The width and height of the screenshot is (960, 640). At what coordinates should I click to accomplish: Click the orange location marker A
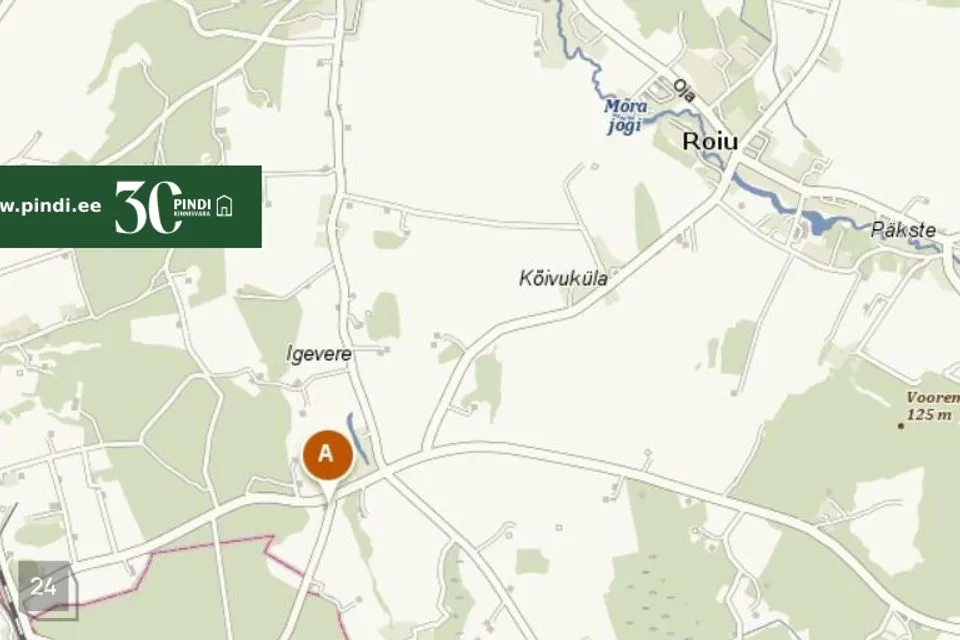point(328,456)
